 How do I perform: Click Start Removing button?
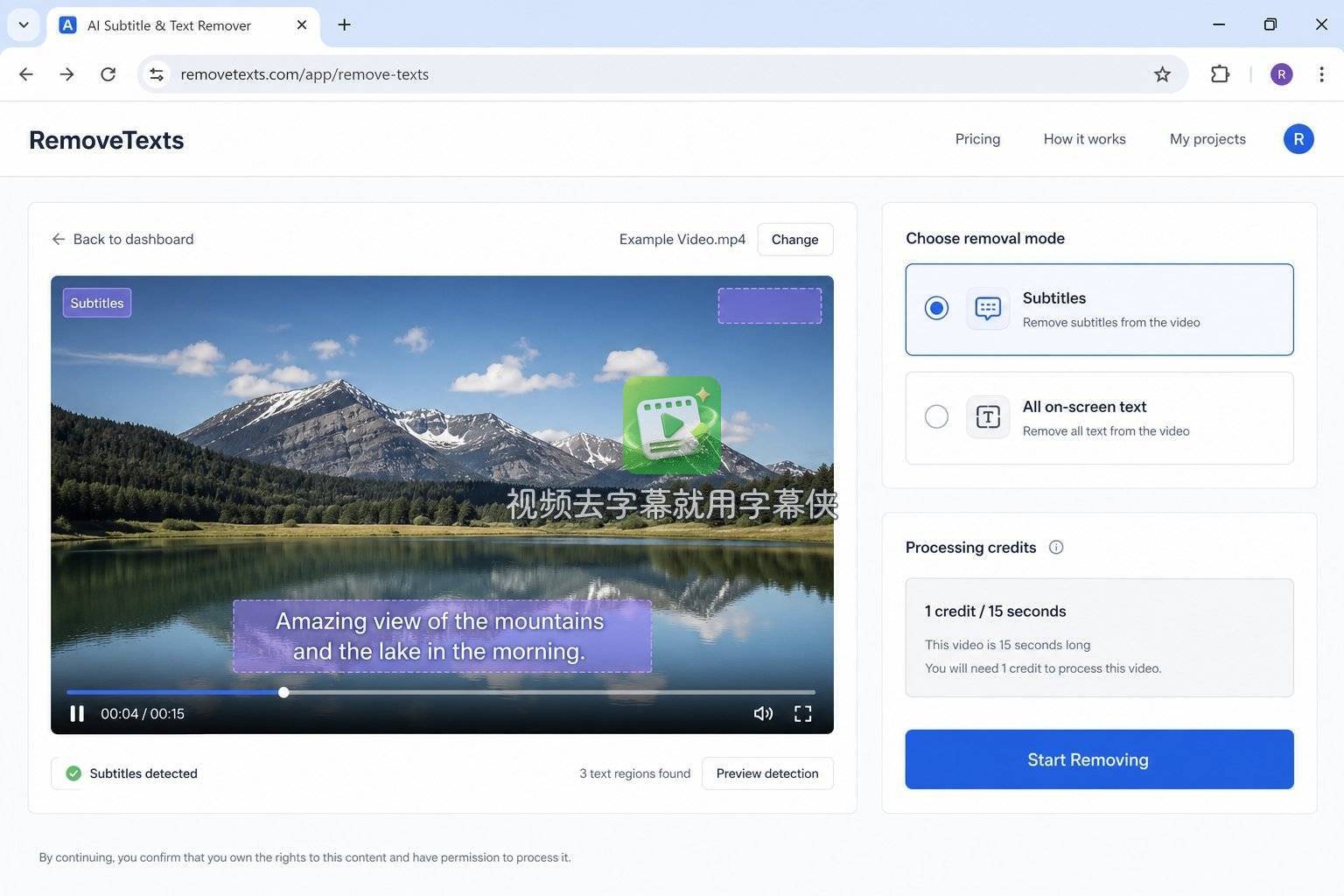click(1099, 759)
